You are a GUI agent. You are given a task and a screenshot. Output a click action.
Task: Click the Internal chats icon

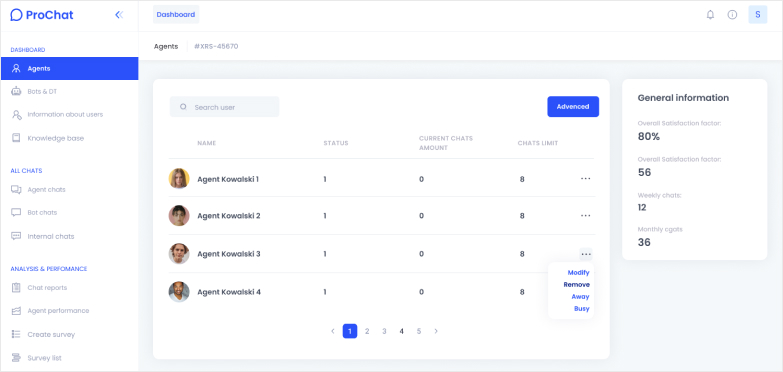tap(16, 236)
